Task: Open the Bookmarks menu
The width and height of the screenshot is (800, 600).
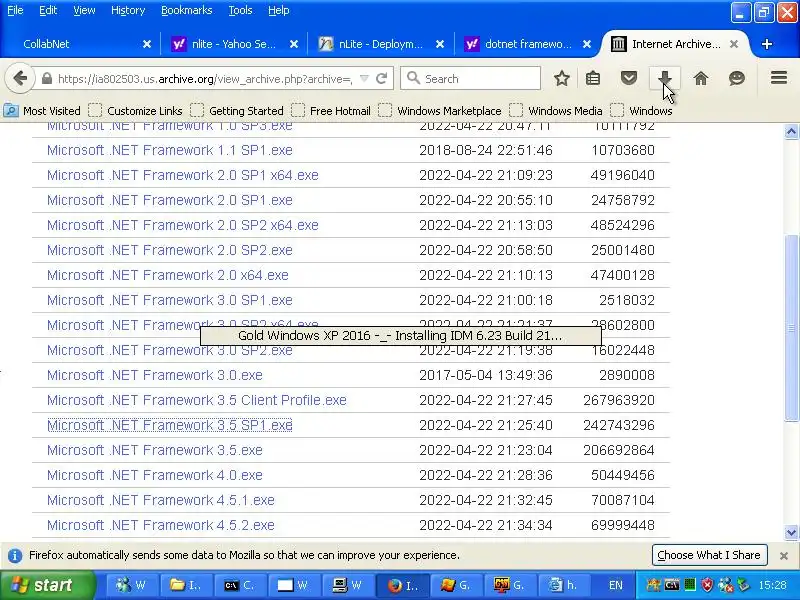Action: coord(187,10)
